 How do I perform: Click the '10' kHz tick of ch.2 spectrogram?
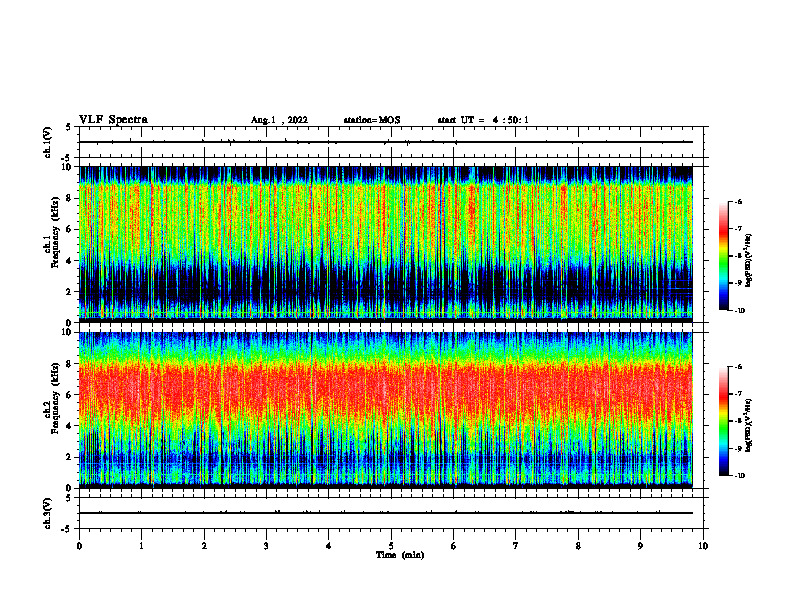tap(68, 332)
